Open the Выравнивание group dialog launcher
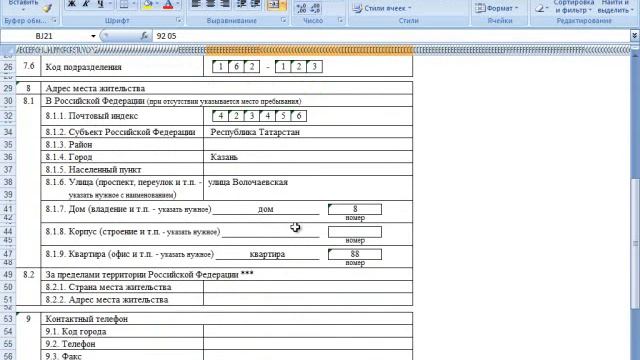The height and width of the screenshot is (360, 640). tap(283, 20)
